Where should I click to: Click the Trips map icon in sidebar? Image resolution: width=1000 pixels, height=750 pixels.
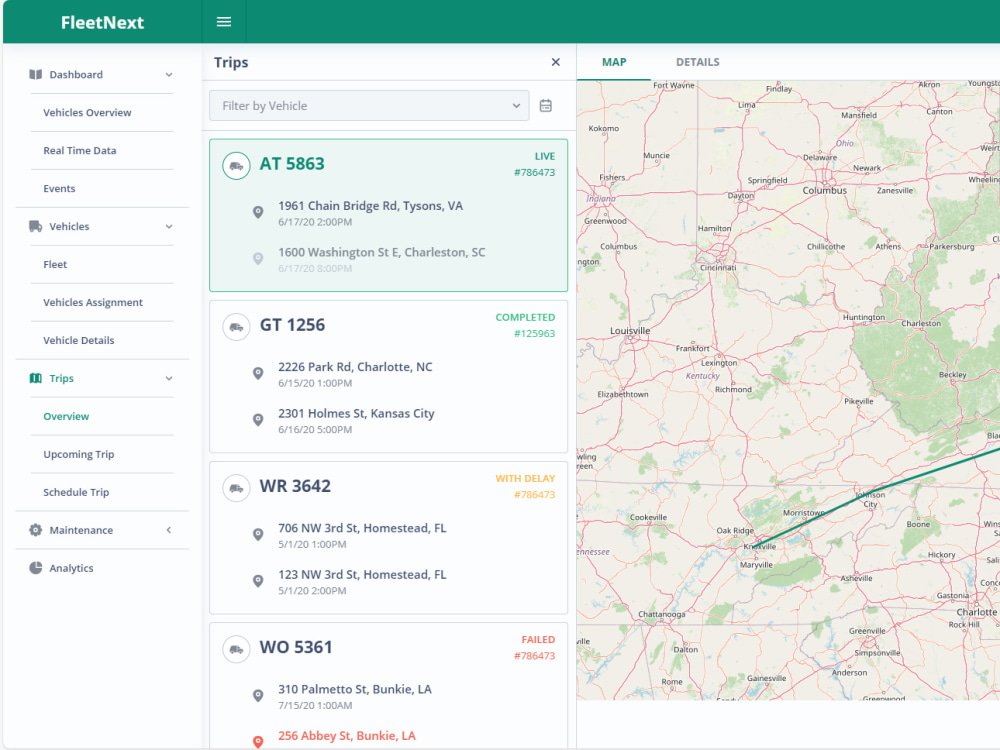tap(36, 378)
